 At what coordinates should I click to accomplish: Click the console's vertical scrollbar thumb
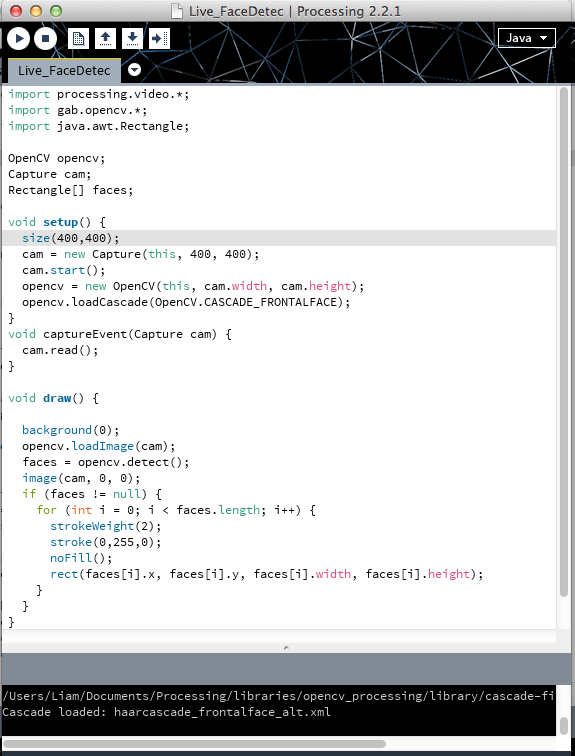(563, 726)
